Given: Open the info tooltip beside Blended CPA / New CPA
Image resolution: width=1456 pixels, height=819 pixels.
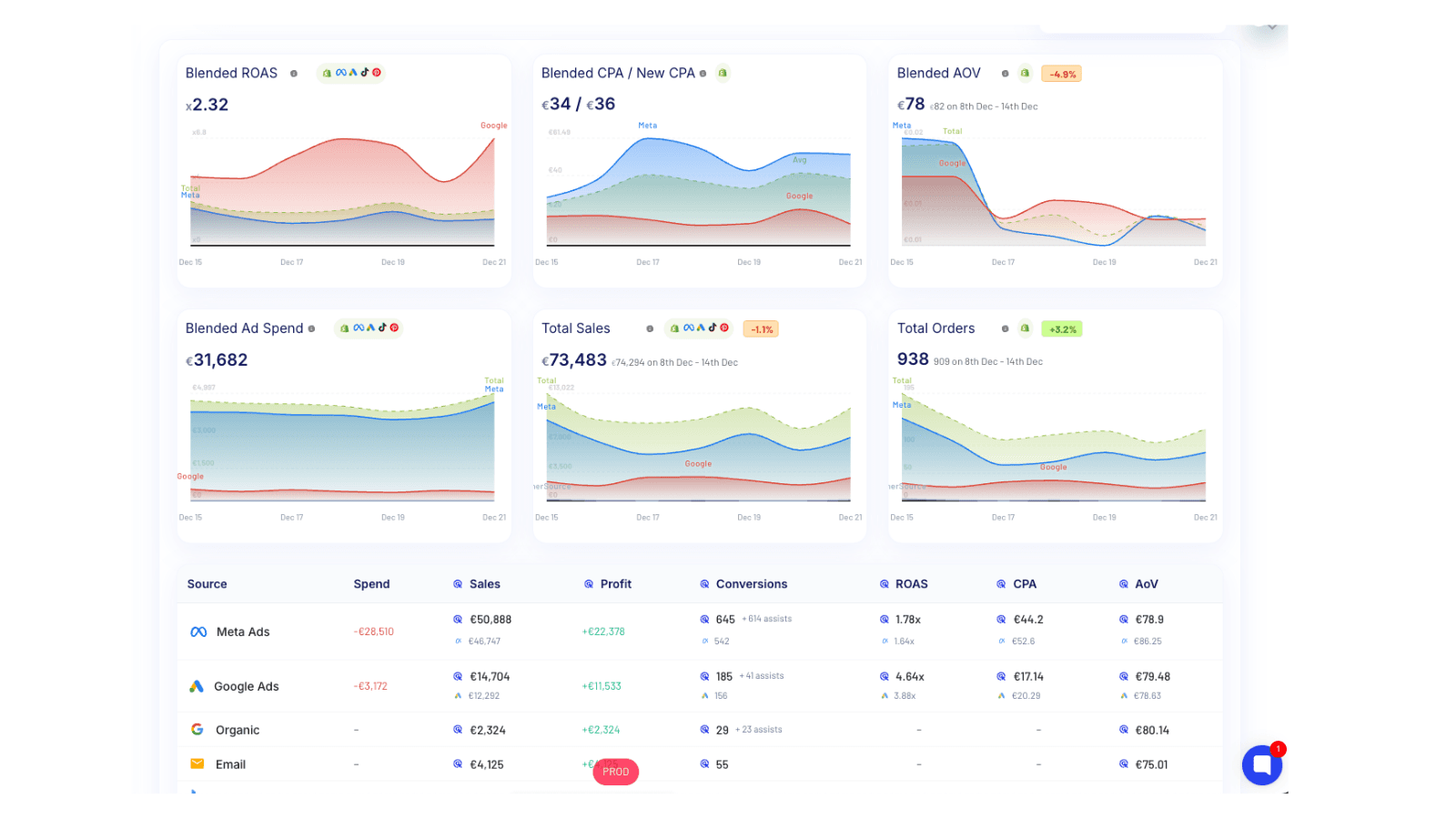Looking at the screenshot, I should (703, 73).
